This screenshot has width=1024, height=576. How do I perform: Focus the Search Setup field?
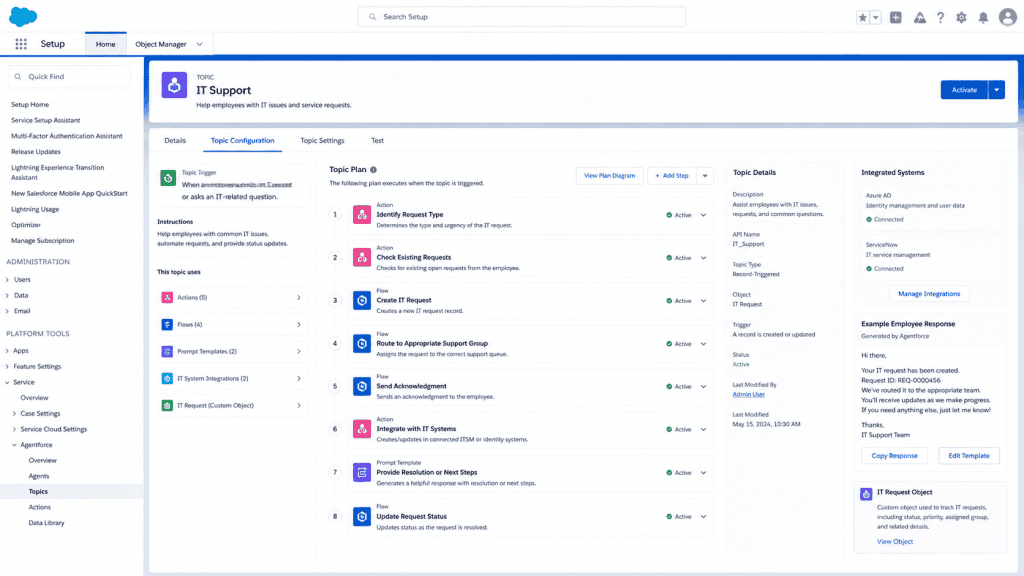tap(521, 17)
